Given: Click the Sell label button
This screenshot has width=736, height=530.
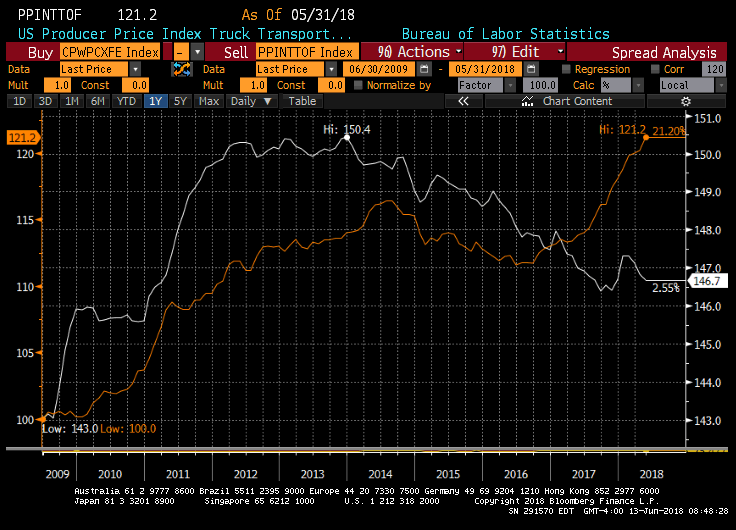Looking at the screenshot, I should tap(236, 52).
